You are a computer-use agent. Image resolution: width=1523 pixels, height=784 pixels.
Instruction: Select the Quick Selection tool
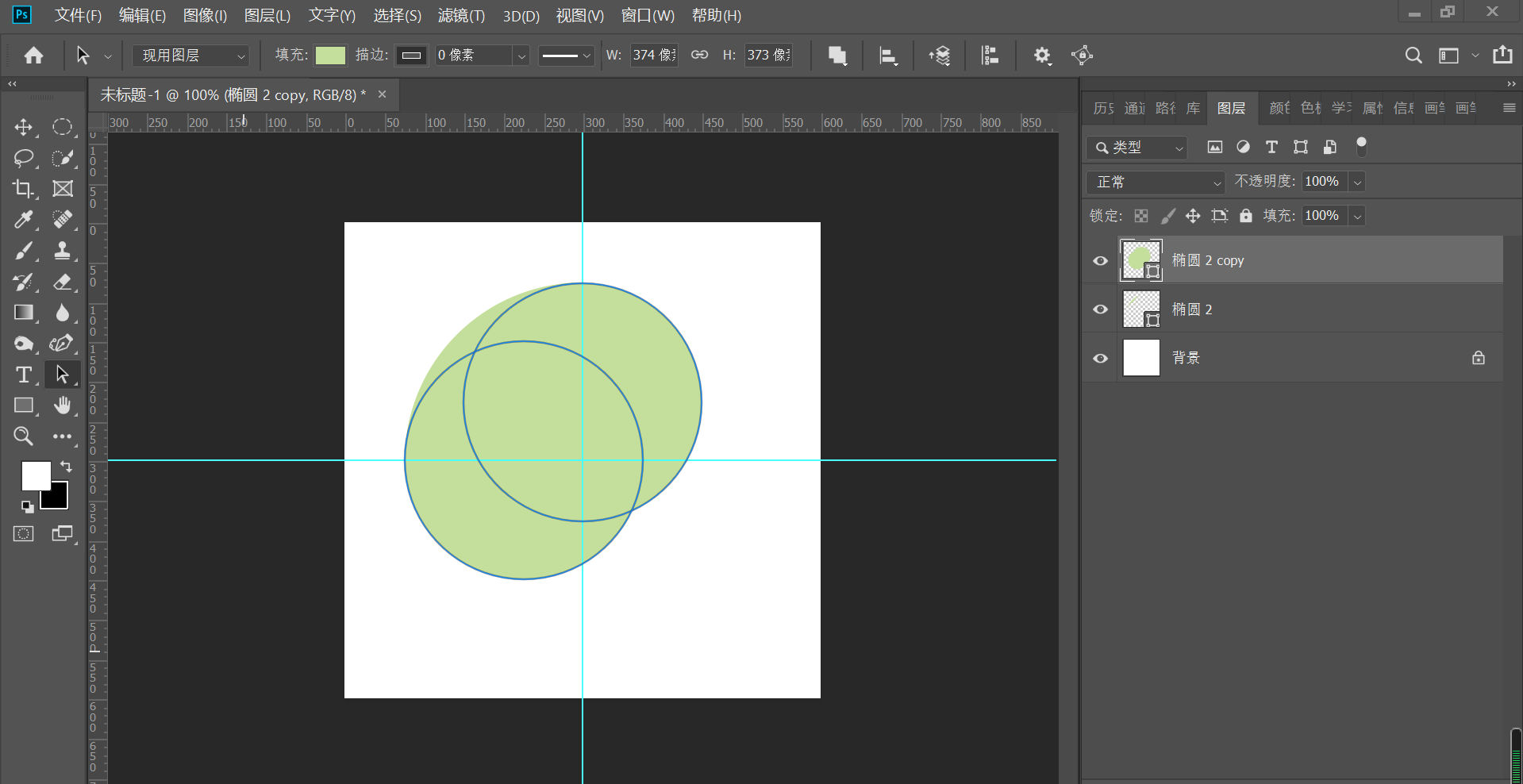tap(63, 158)
